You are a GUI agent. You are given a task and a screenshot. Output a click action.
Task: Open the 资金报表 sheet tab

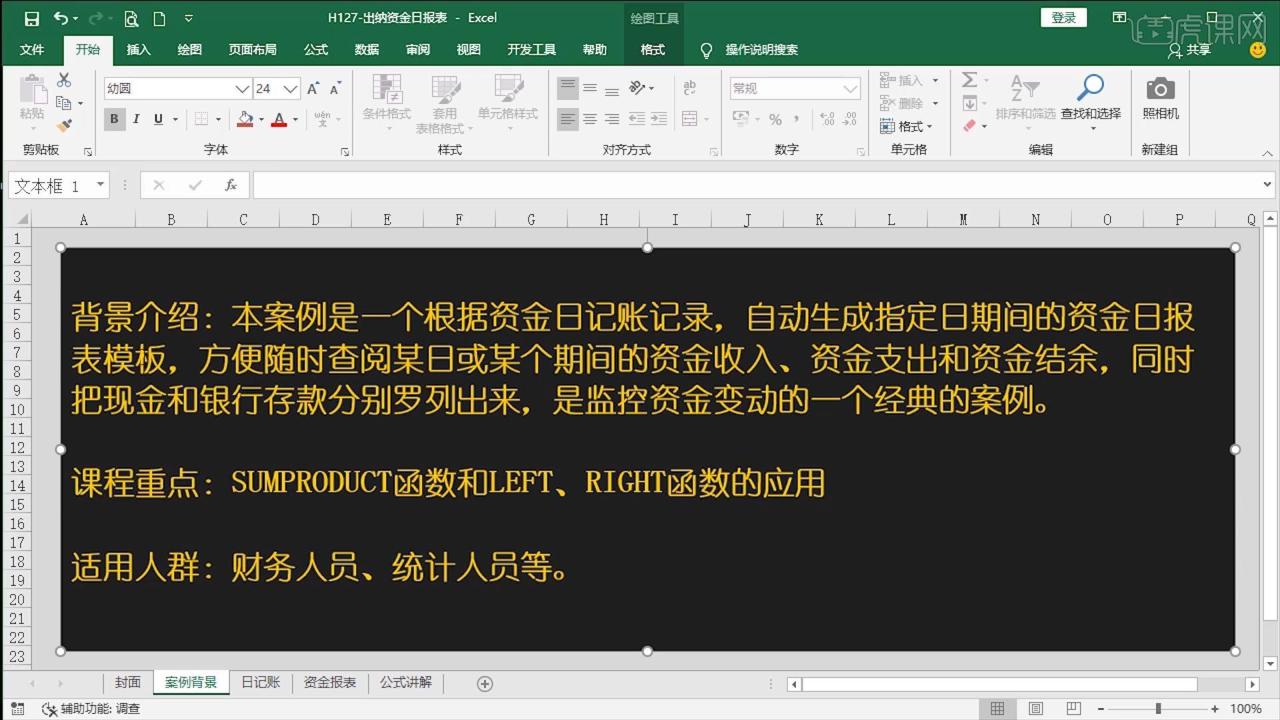pos(330,682)
